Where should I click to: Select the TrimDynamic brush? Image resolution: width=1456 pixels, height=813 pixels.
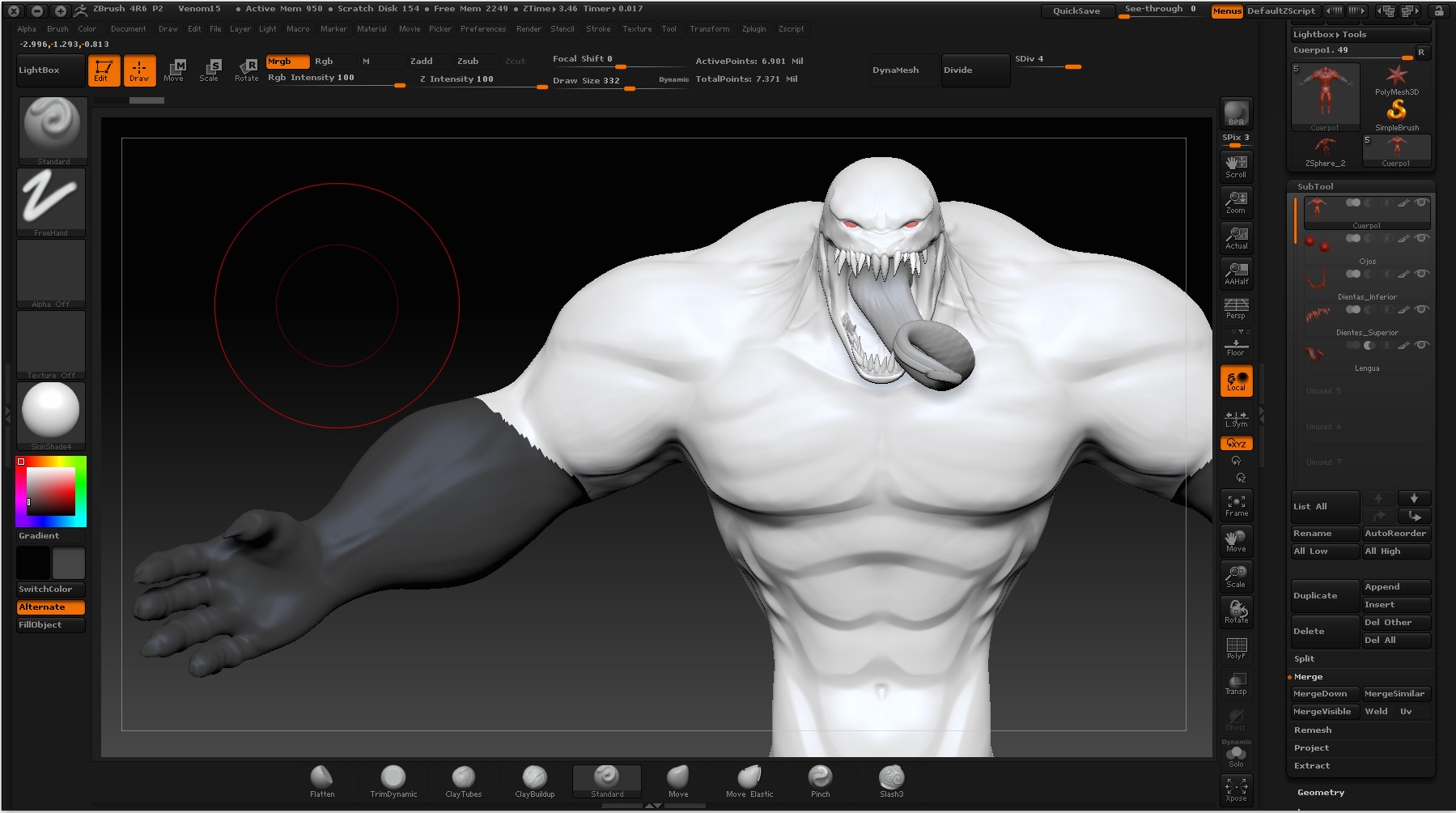click(393, 781)
